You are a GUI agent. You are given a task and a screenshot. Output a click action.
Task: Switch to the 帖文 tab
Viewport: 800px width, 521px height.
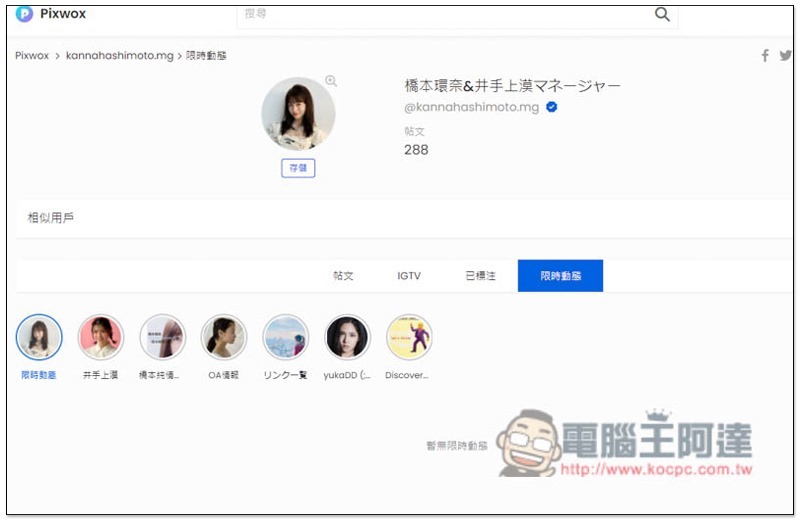[343, 276]
